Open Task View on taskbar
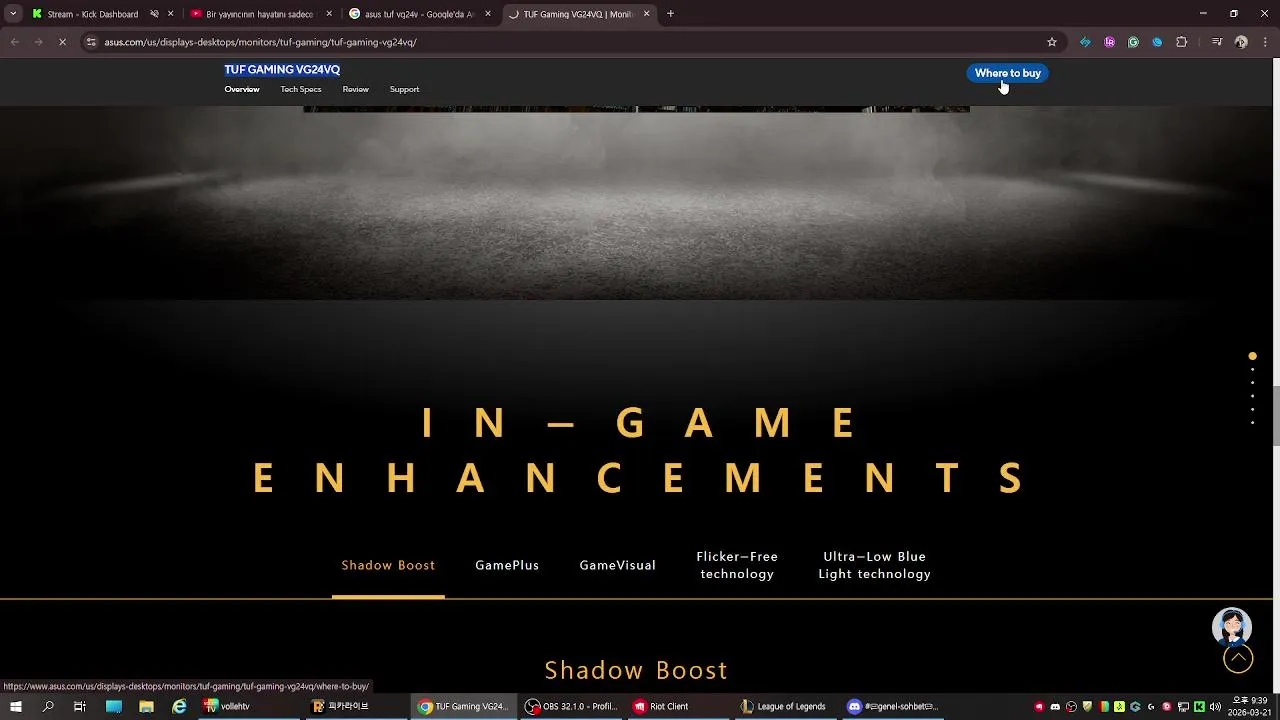Viewport: 1280px width, 720px height. pos(80,706)
